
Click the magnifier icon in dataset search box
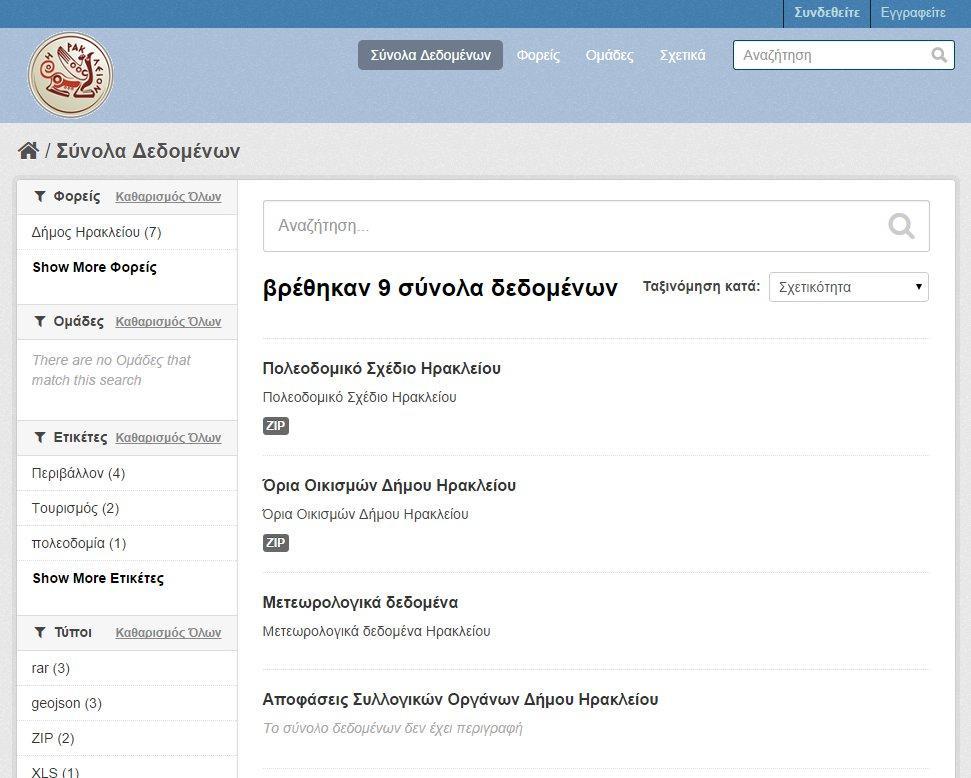tap(901, 226)
